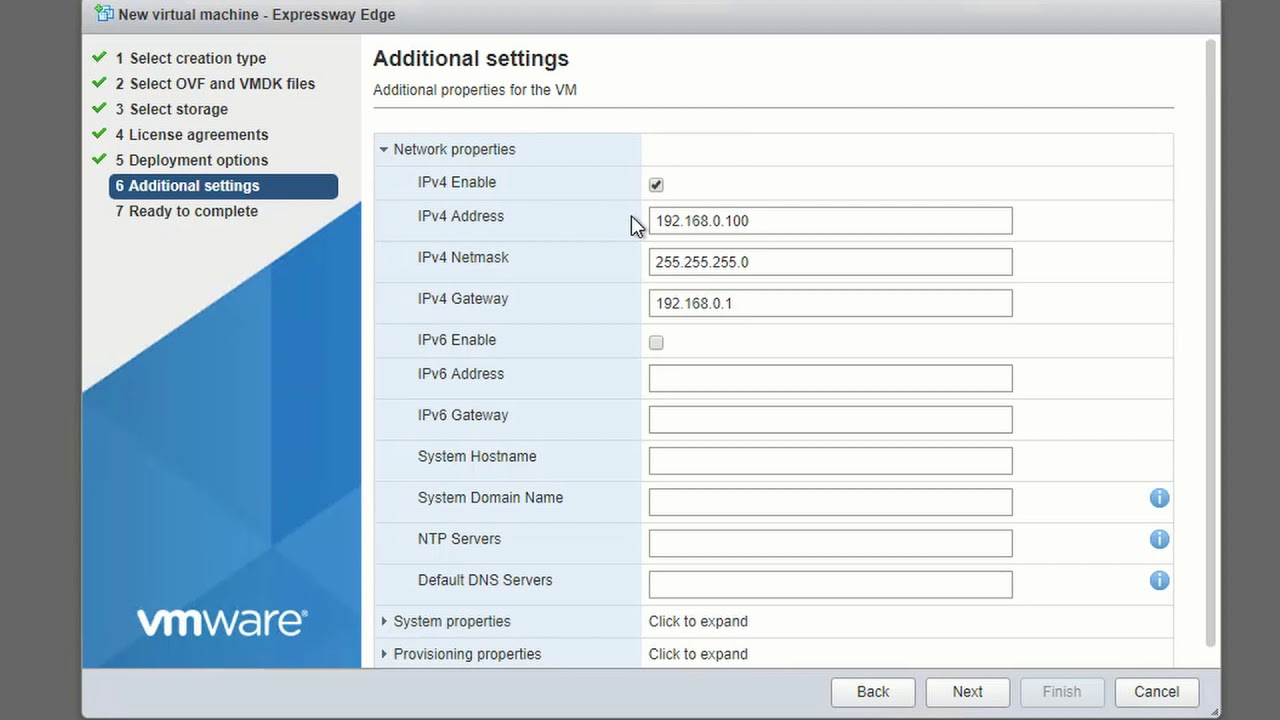Click the info icon for System Domain Name
Image resolution: width=1280 pixels, height=720 pixels.
coord(1159,498)
